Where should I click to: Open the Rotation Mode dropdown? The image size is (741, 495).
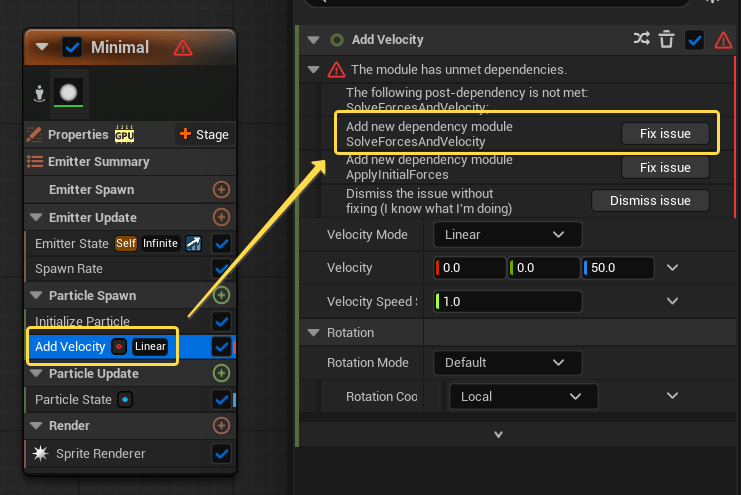[x=508, y=363]
